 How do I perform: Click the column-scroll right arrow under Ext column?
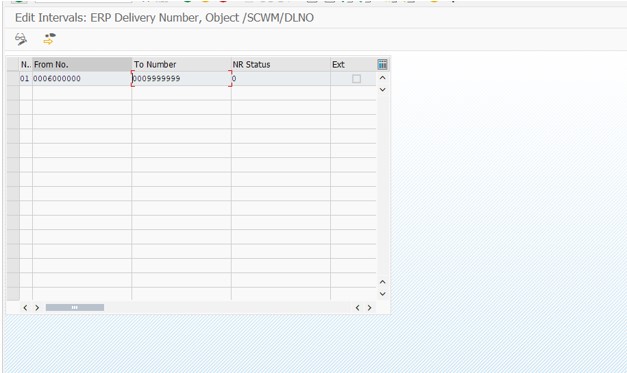pos(369,307)
